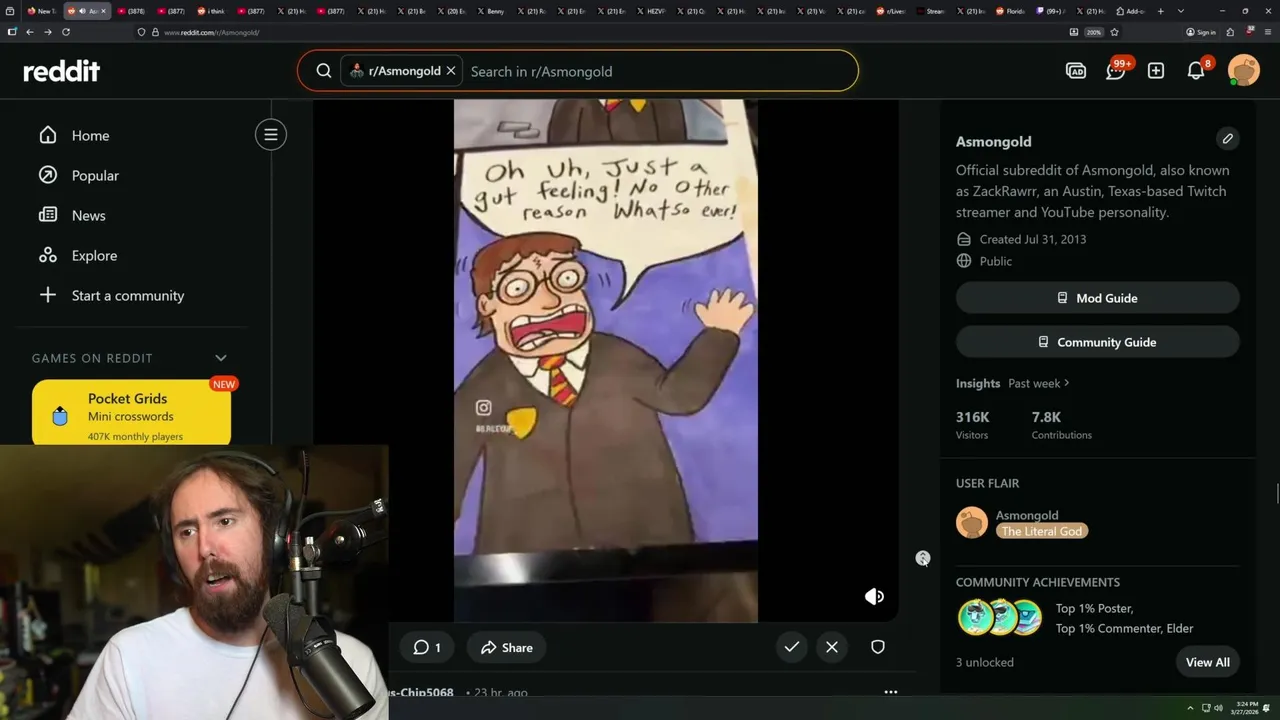Click the reddit.com address bar
1280x720 pixels.
600,32
